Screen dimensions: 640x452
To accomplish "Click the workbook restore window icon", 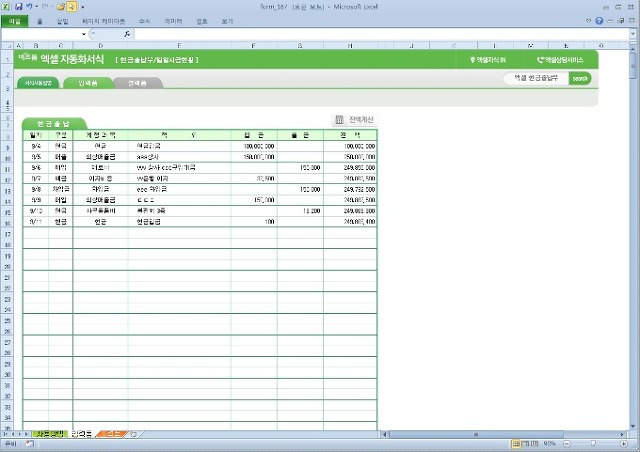I will (621, 21).
